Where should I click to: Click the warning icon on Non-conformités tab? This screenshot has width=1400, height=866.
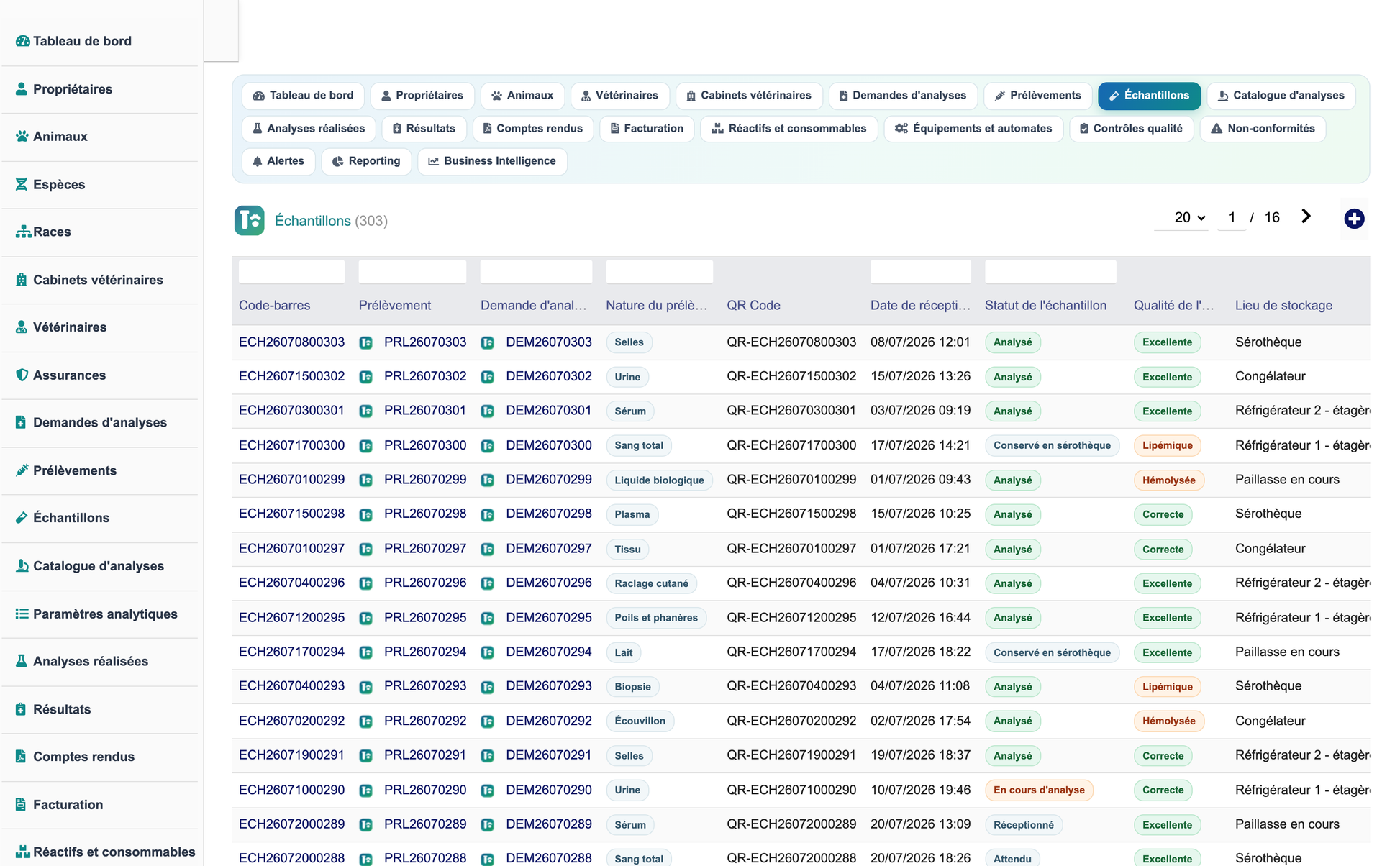coord(1217,129)
